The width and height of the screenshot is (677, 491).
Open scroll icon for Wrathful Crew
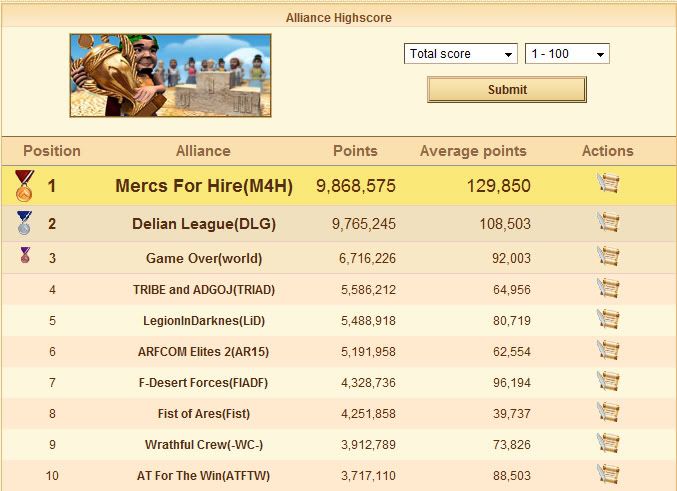point(608,443)
